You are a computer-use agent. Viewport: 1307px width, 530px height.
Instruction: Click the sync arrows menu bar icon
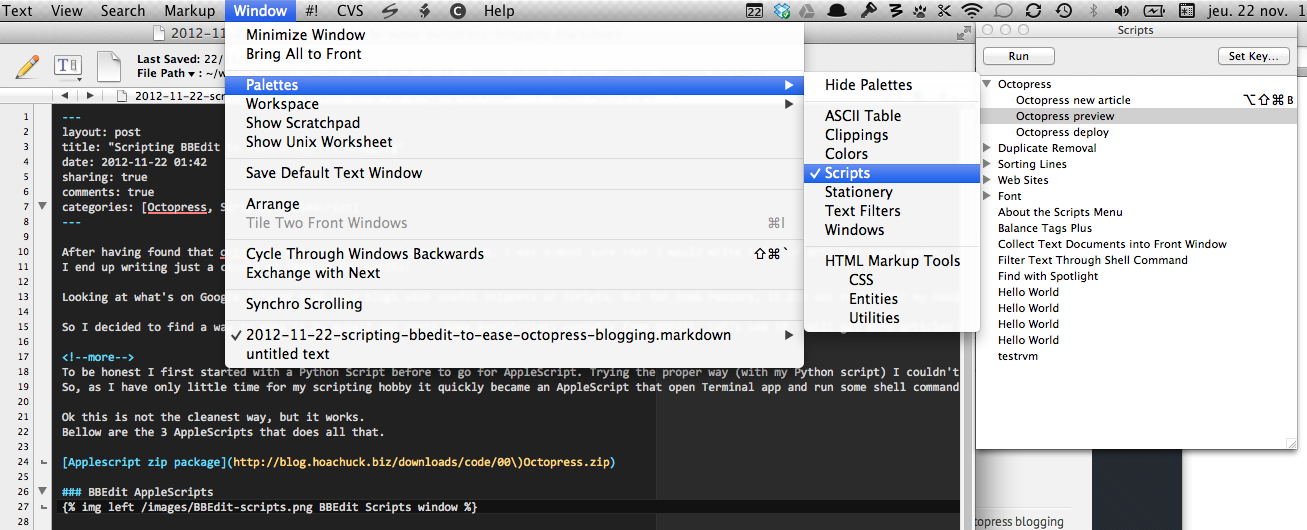(x=1034, y=11)
